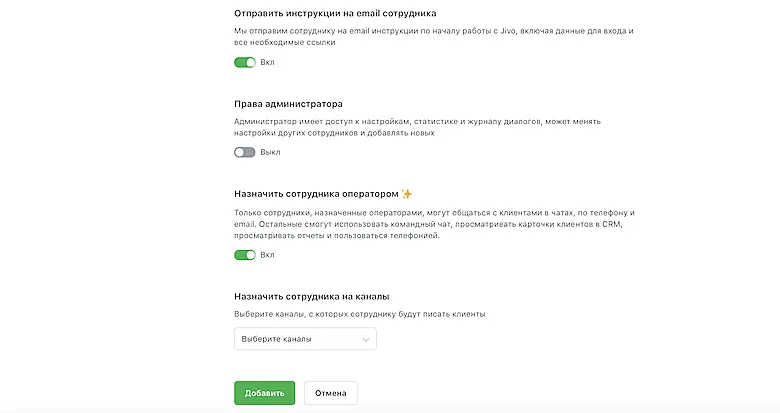Click the "Вкл" label under operator assignment
Screen dimensions: 780x413
[x=267, y=255]
